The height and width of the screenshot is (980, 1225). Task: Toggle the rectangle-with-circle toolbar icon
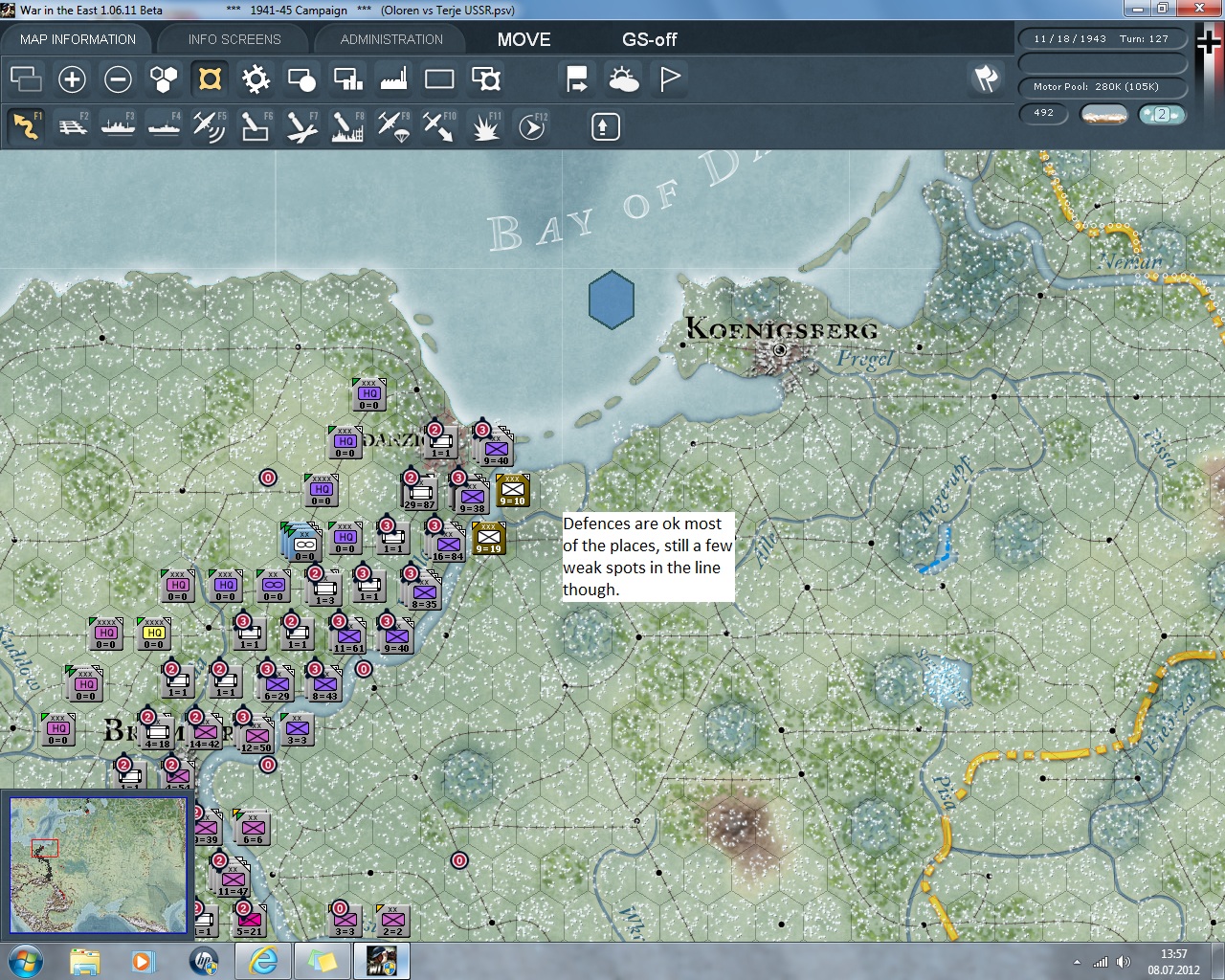[301, 78]
